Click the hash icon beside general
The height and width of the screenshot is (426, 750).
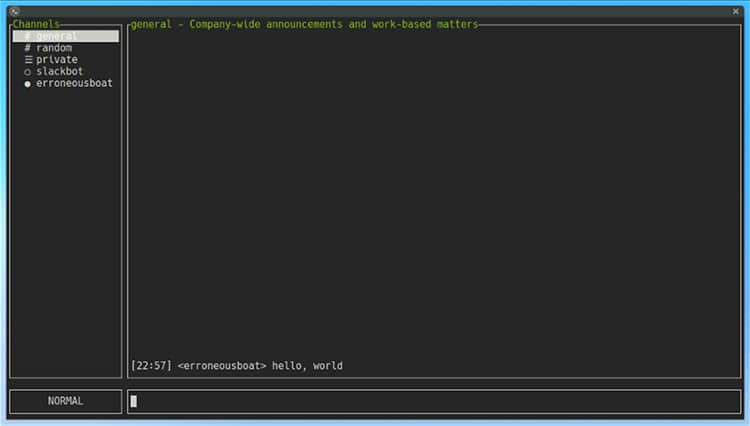pos(28,36)
